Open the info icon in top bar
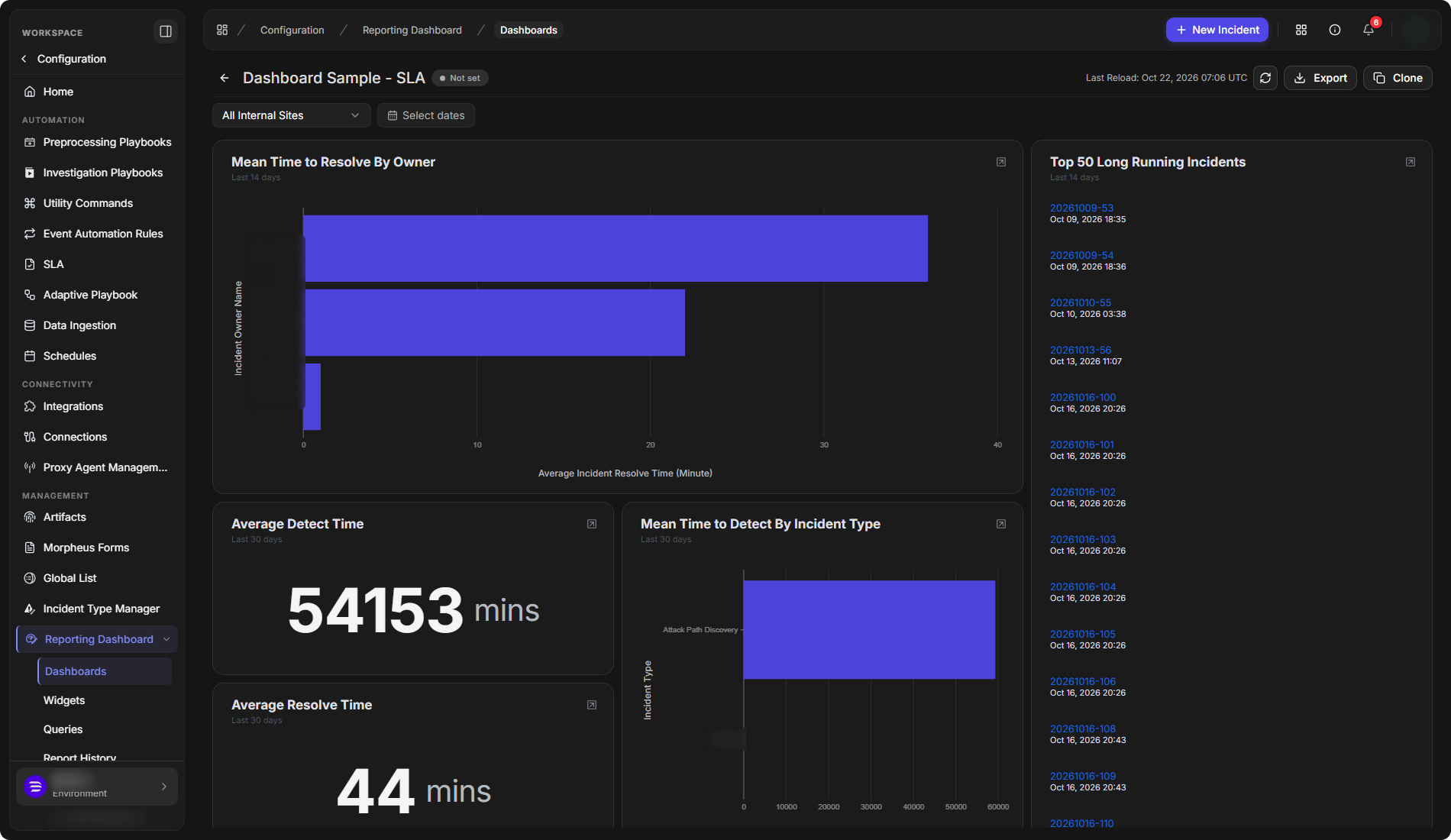The width and height of the screenshot is (1451, 840). 1335,30
